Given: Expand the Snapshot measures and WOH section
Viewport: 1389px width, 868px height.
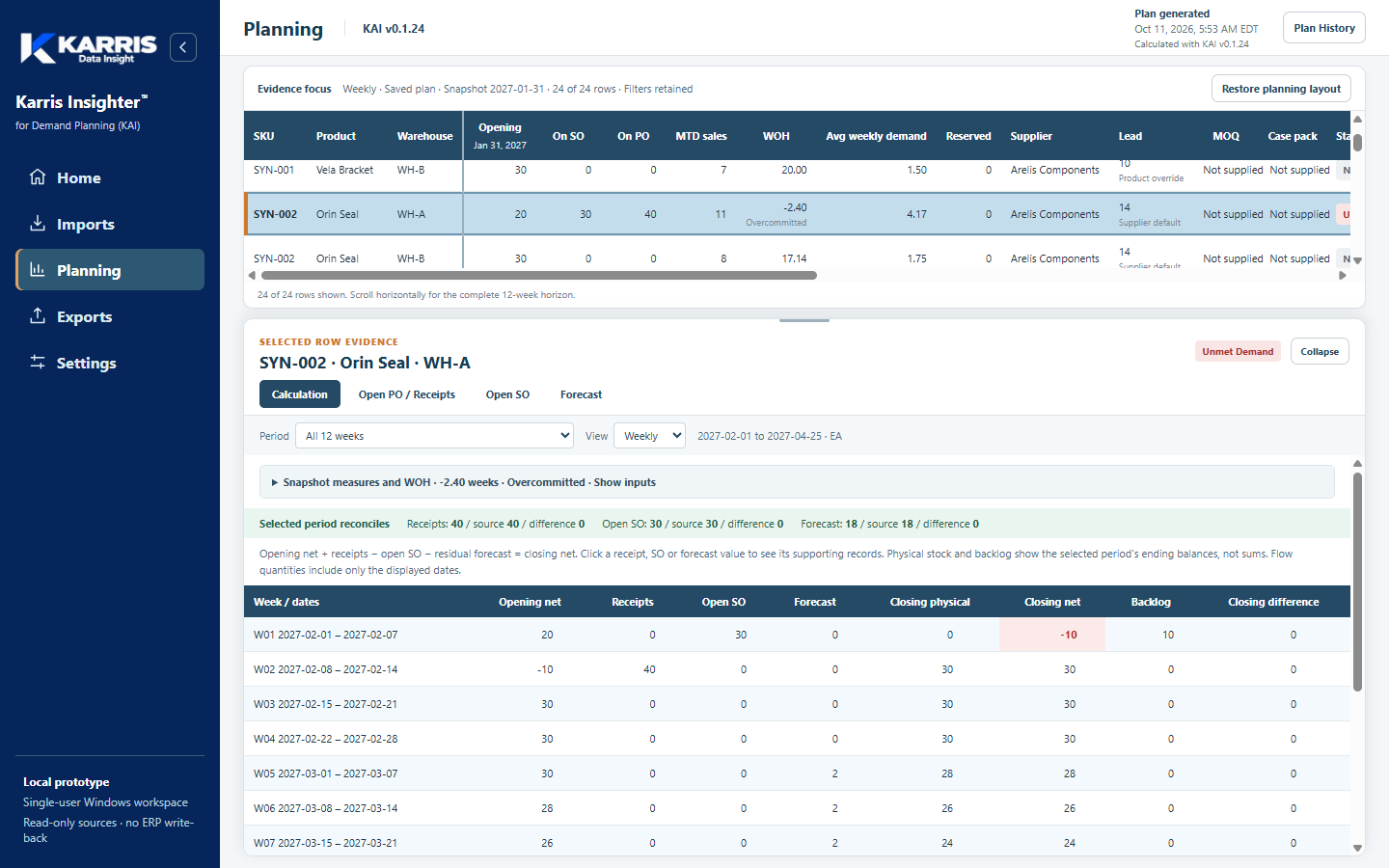Looking at the screenshot, I should (797, 482).
